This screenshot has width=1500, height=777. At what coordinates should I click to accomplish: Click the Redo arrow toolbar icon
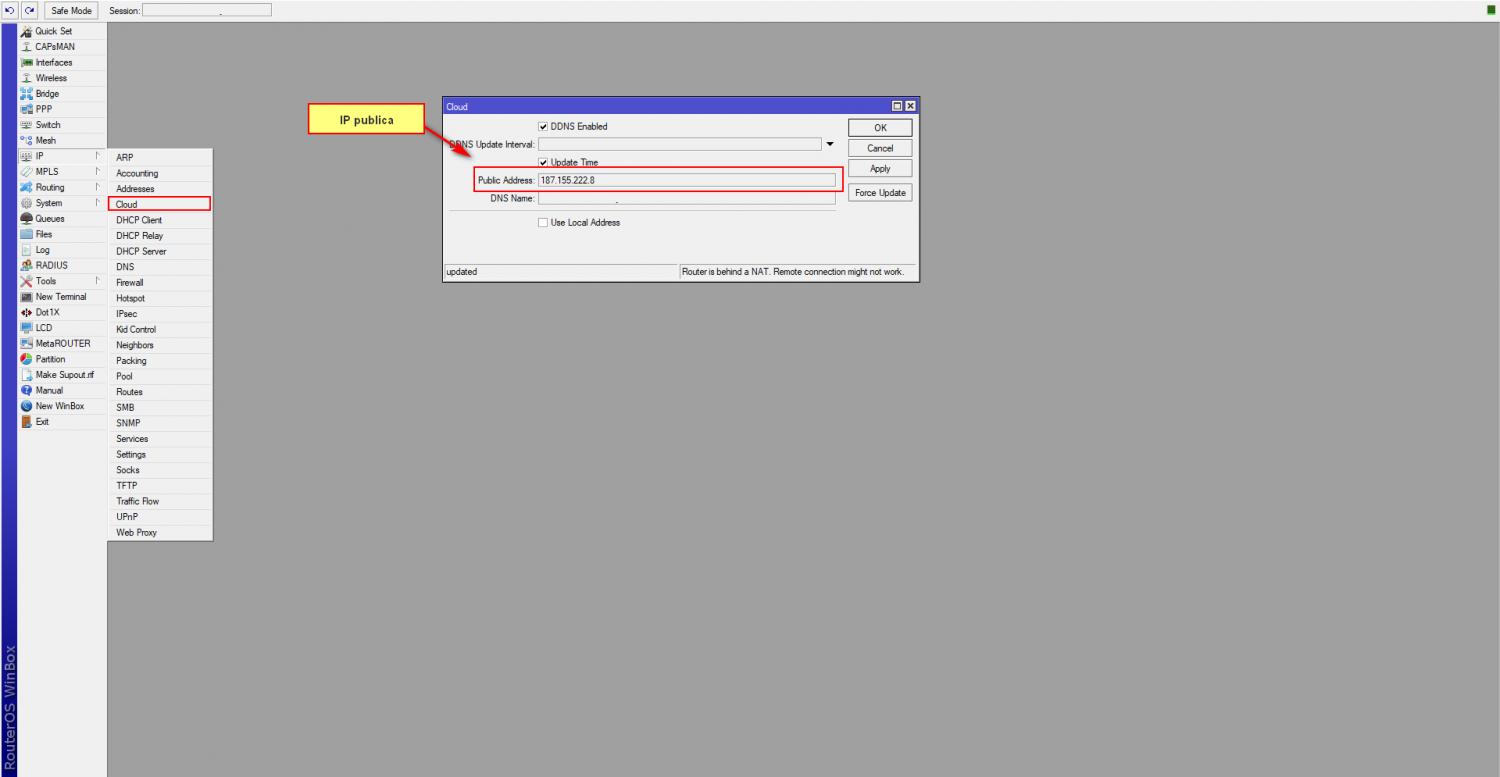(29, 10)
